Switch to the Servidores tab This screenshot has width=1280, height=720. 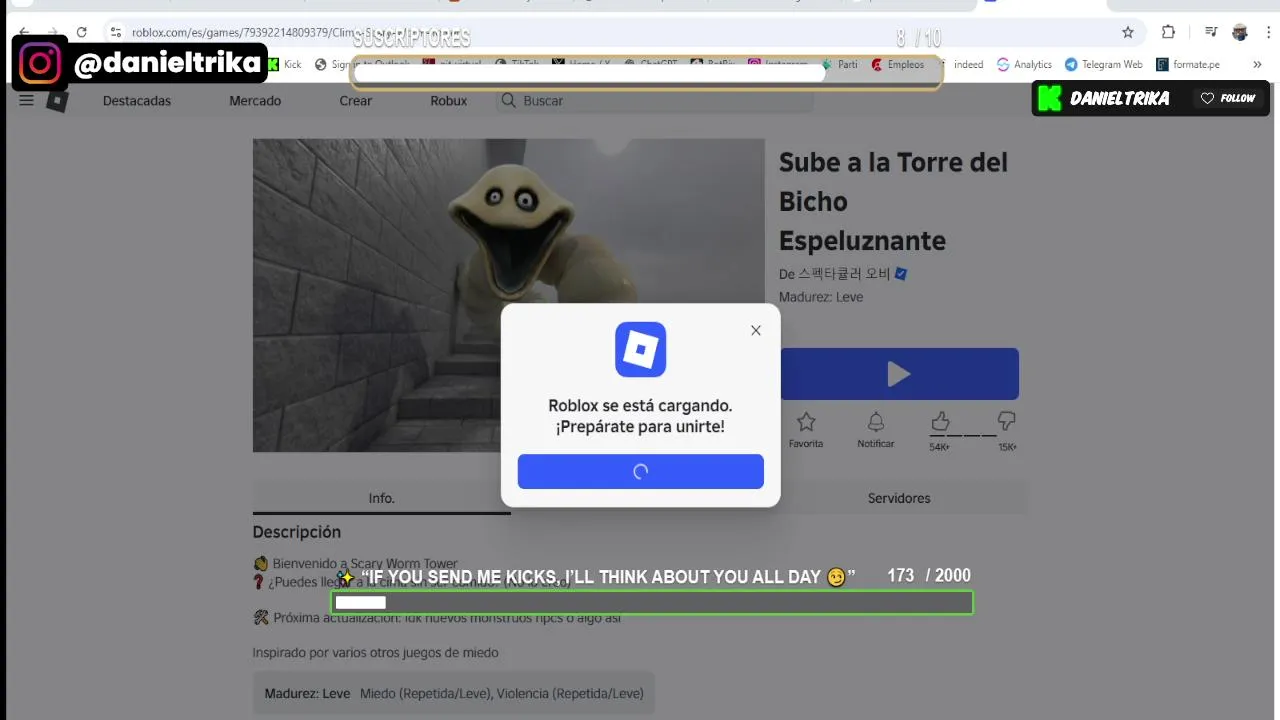tap(899, 498)
